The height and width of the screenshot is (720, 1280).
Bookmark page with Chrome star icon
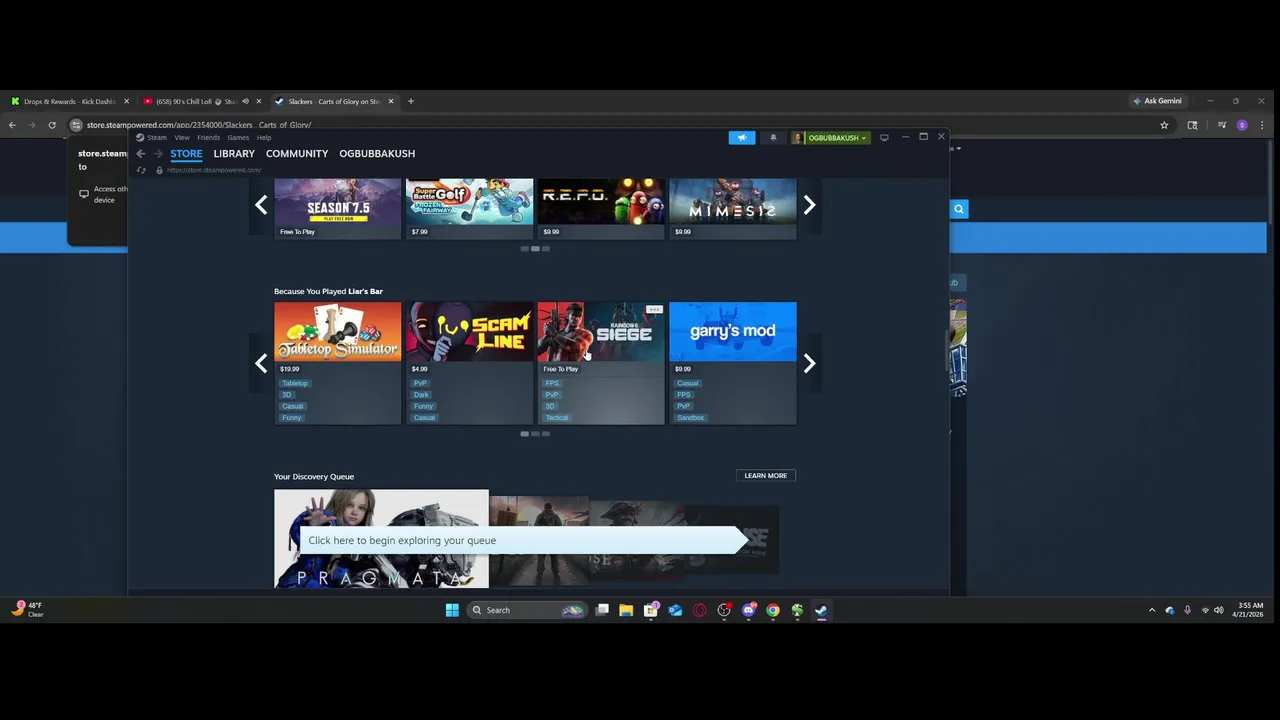1164,125
